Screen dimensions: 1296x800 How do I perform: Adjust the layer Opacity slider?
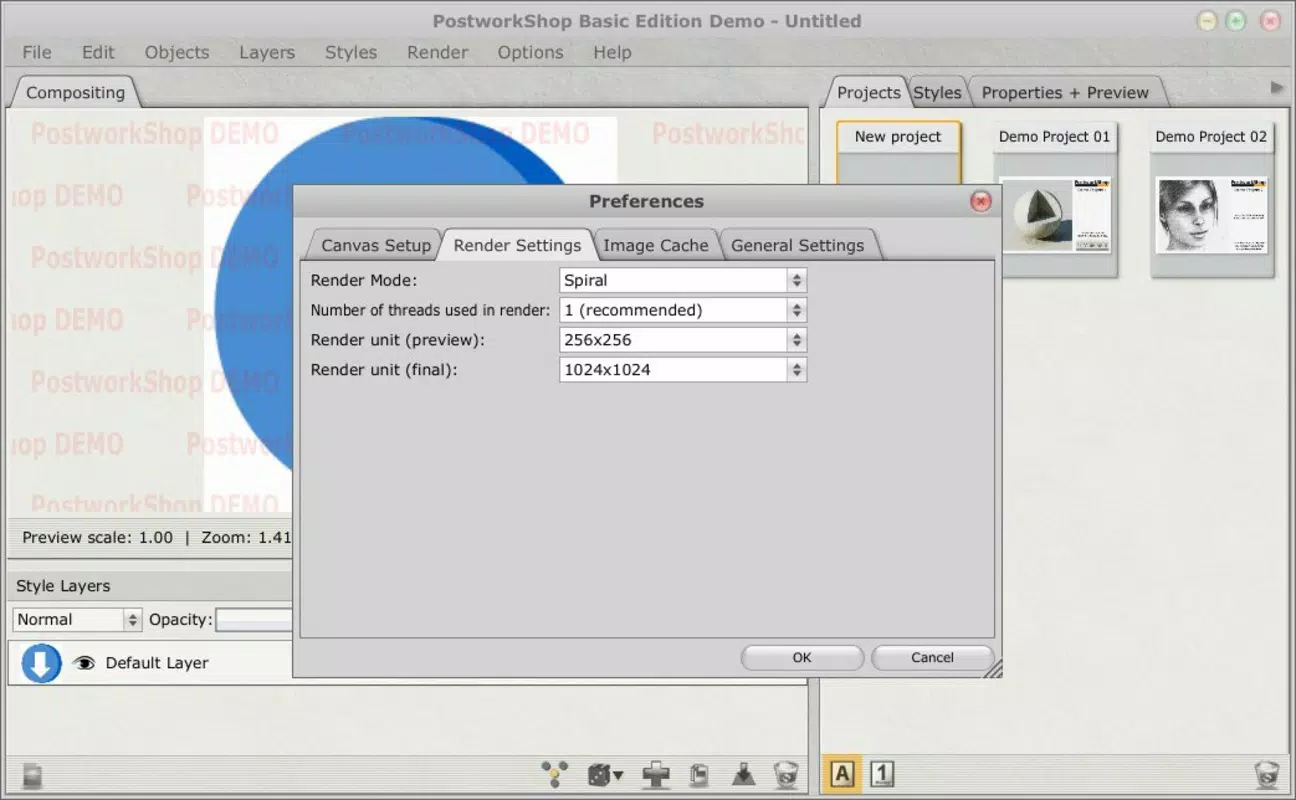pos(254,620)
